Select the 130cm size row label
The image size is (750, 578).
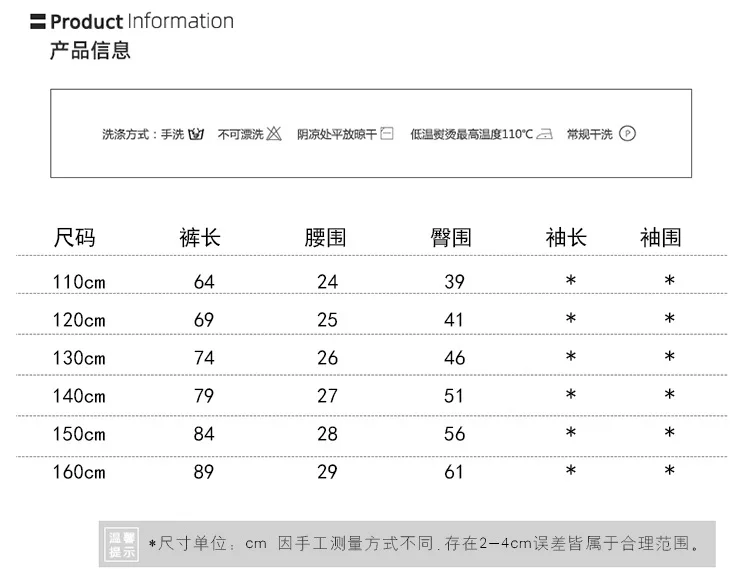[79, 358]
